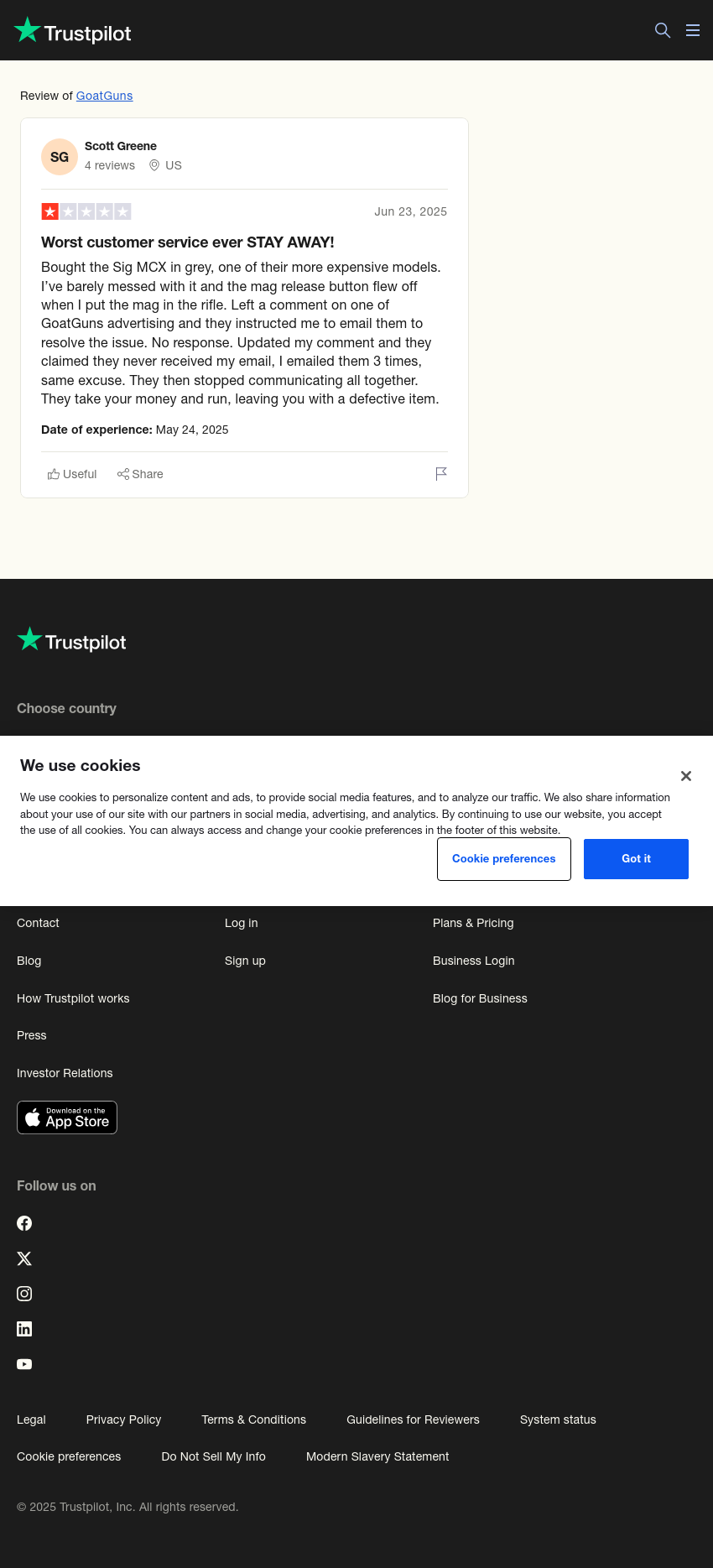
Task: Open the Legal footer link
Action: point(31,1420)
